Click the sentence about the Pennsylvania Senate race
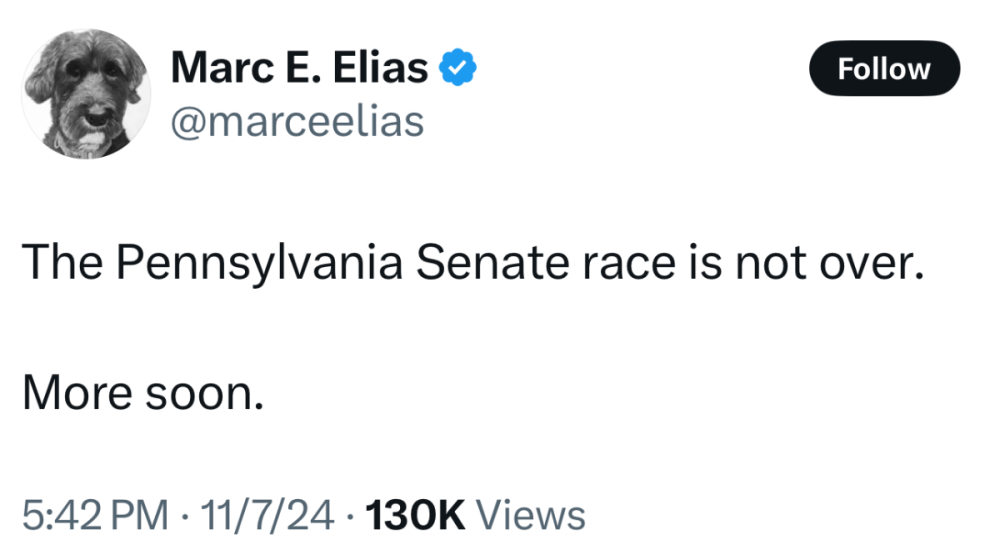This screenshot has width=1000, height=555. (x=469, y=264)
